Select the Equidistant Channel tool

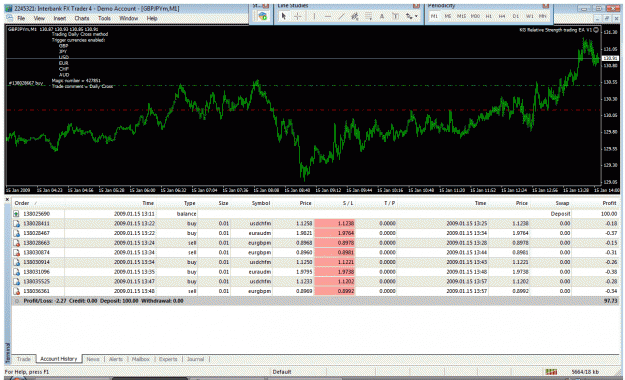[355, 16]
